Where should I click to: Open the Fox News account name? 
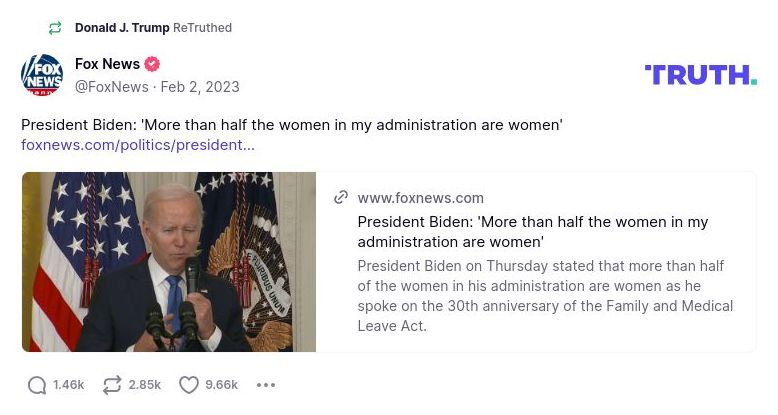pos(107,65)
